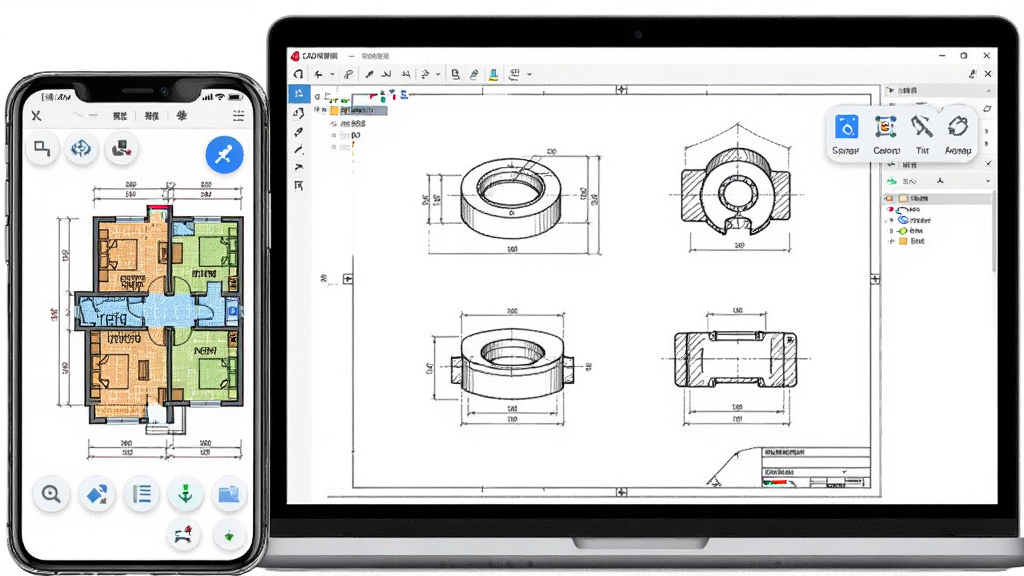Toggle visibility of the top highlighted layer
The height and width of the screenshot is (576, 1024).
coord(889,198)
